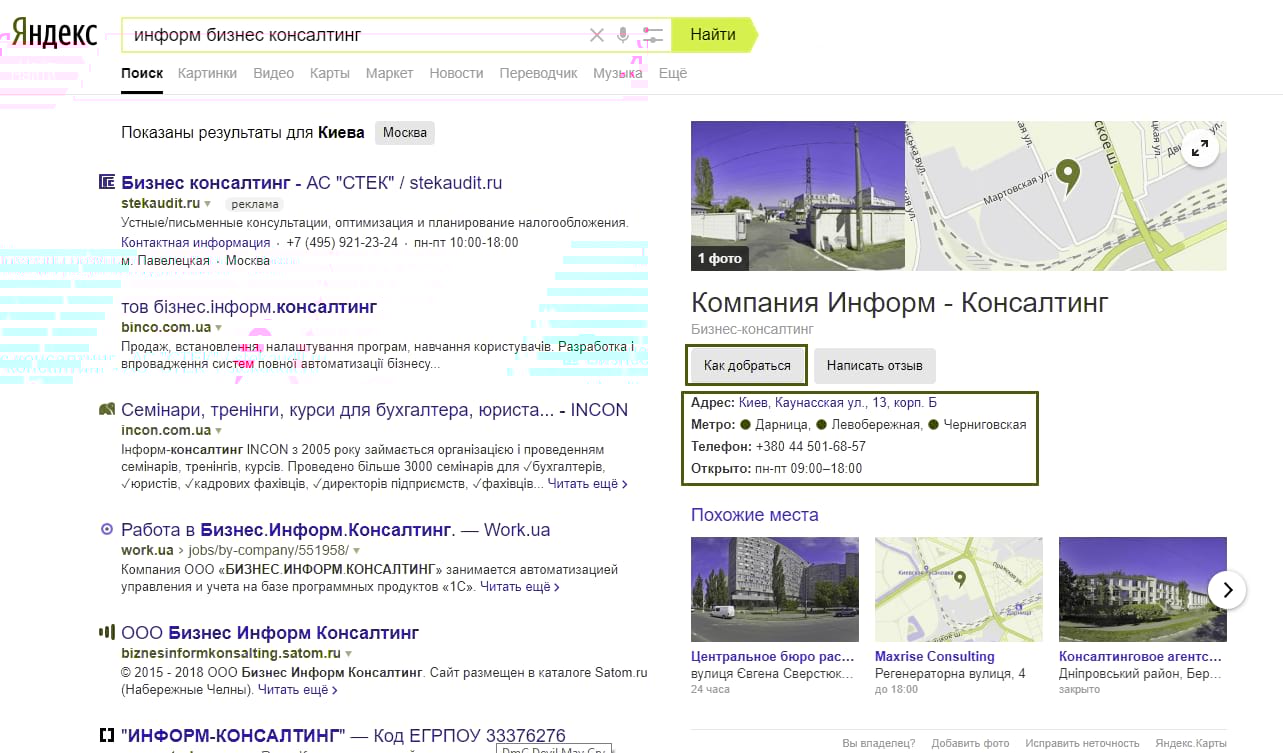
Task: Open Maxrise Consulting link
Action: tap(935, 657)
